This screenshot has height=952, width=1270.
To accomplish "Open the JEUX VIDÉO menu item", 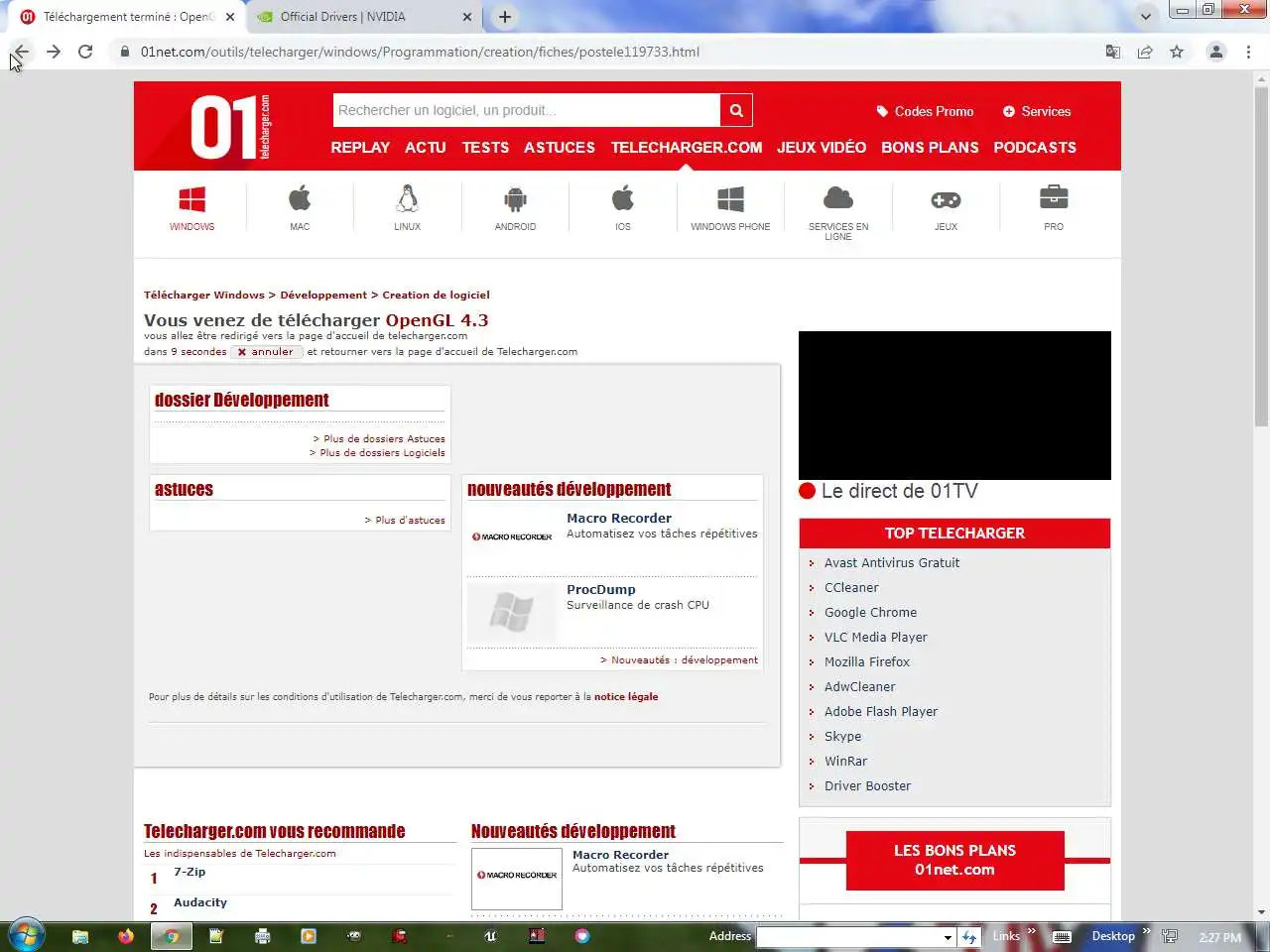I will pyautogui.click(x=822, y=147).
